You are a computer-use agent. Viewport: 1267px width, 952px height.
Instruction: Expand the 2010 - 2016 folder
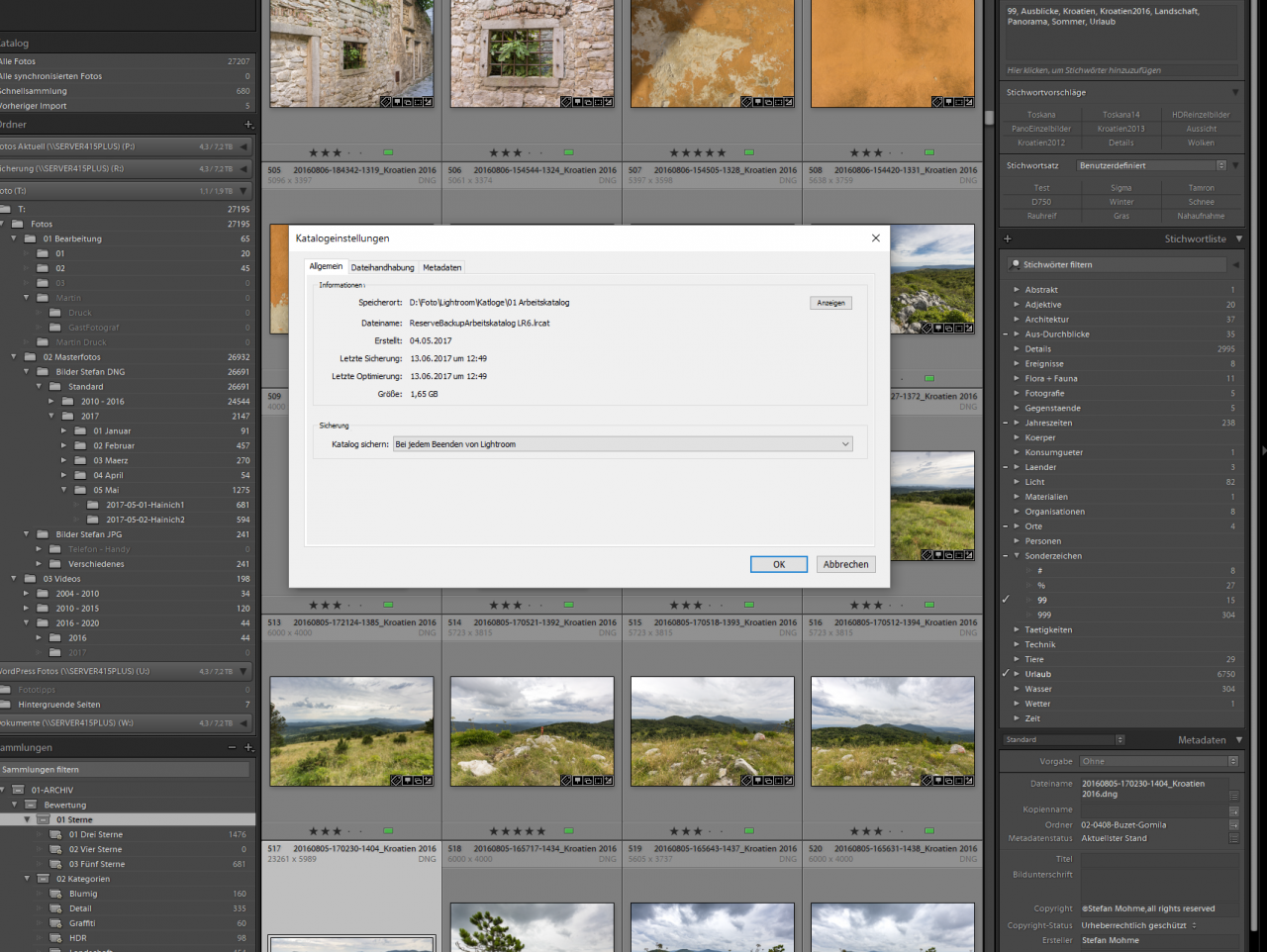tap(51, 402)
